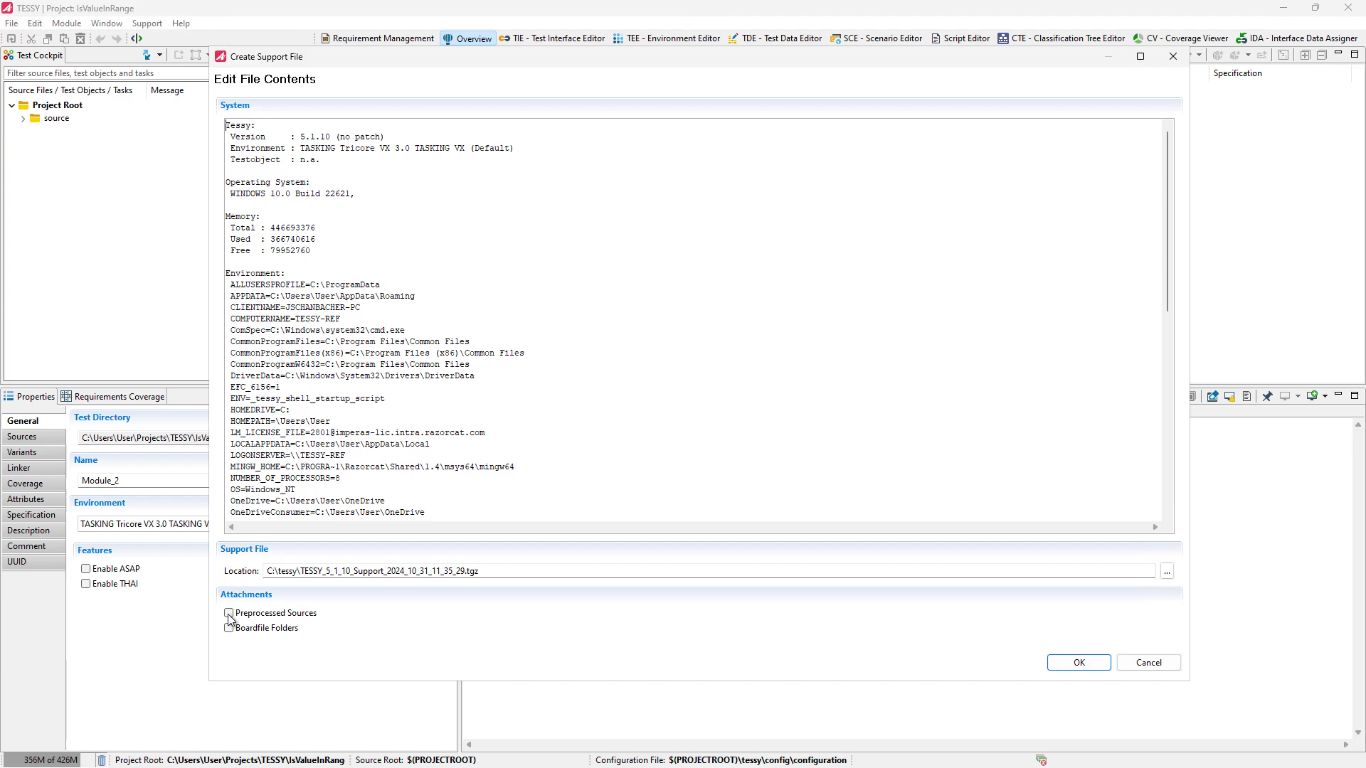The height and width of the screenshot is (768, 1366).
Task: Switch to the Properties tab
Action: pos(29,397)
